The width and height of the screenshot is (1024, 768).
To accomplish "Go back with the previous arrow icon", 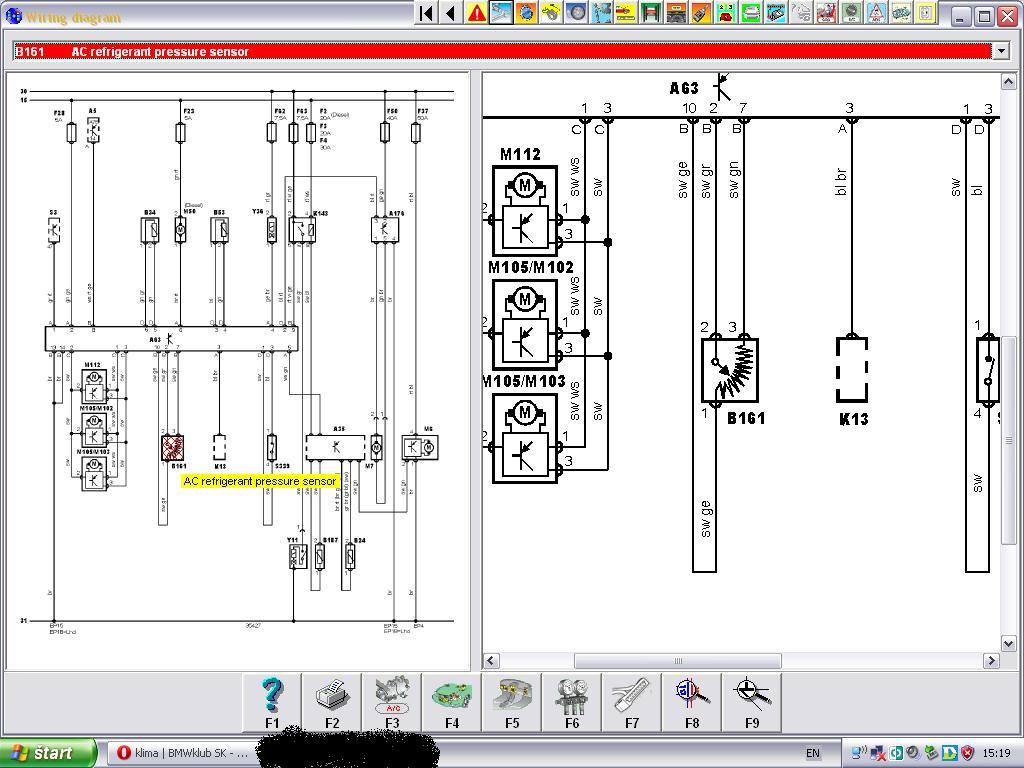I will [x=451, y=13].
